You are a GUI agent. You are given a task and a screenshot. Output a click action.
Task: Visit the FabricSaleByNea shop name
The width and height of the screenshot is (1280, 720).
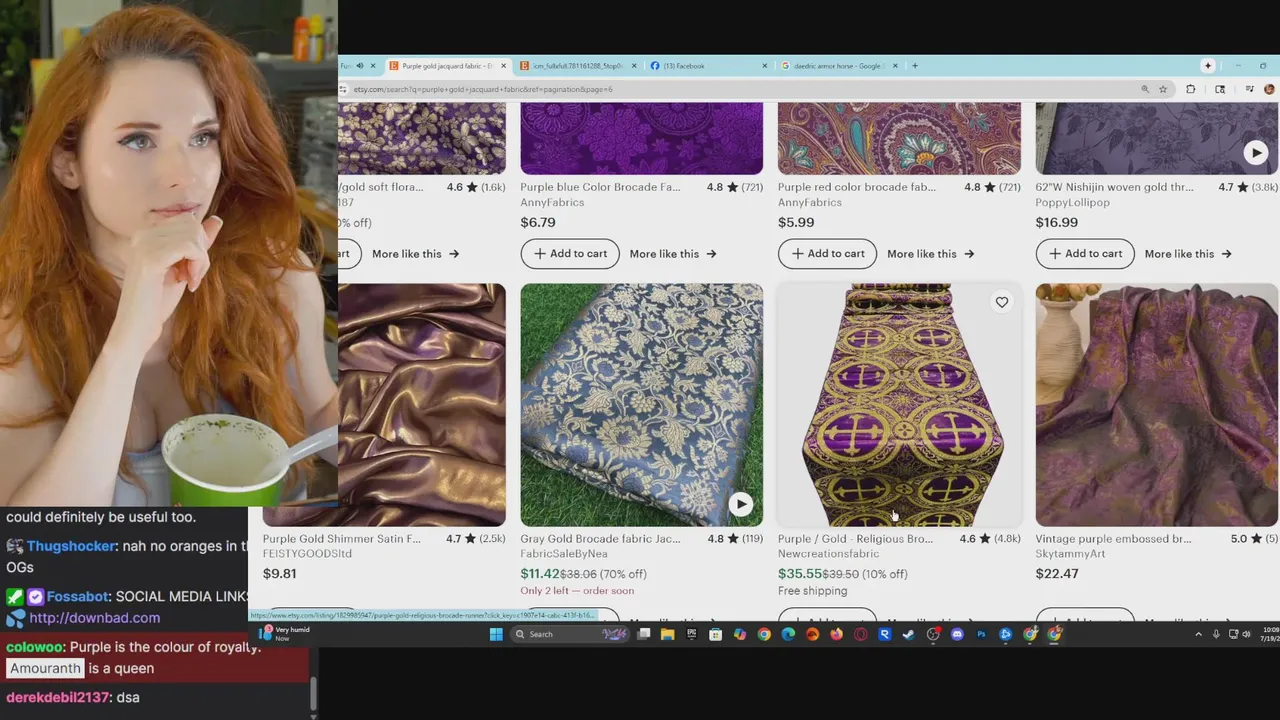(x=564, y=554)
